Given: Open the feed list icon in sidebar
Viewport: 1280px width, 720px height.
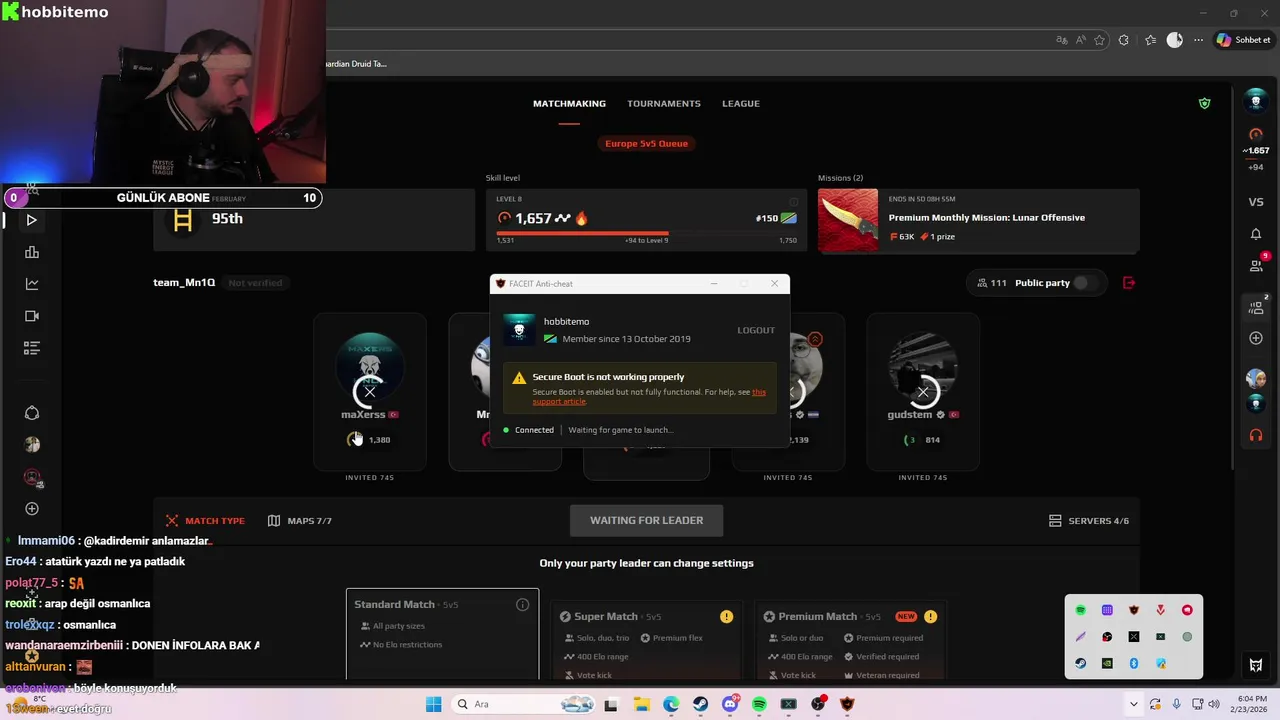Looking at the screenshot, I should pos(32,348).
